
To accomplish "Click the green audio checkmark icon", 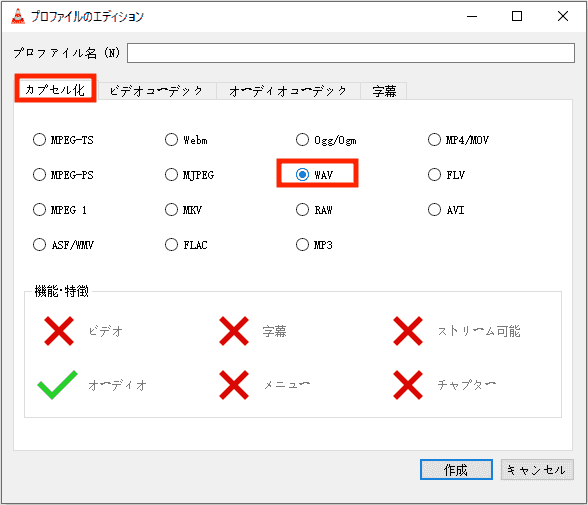I will [57, 385].
